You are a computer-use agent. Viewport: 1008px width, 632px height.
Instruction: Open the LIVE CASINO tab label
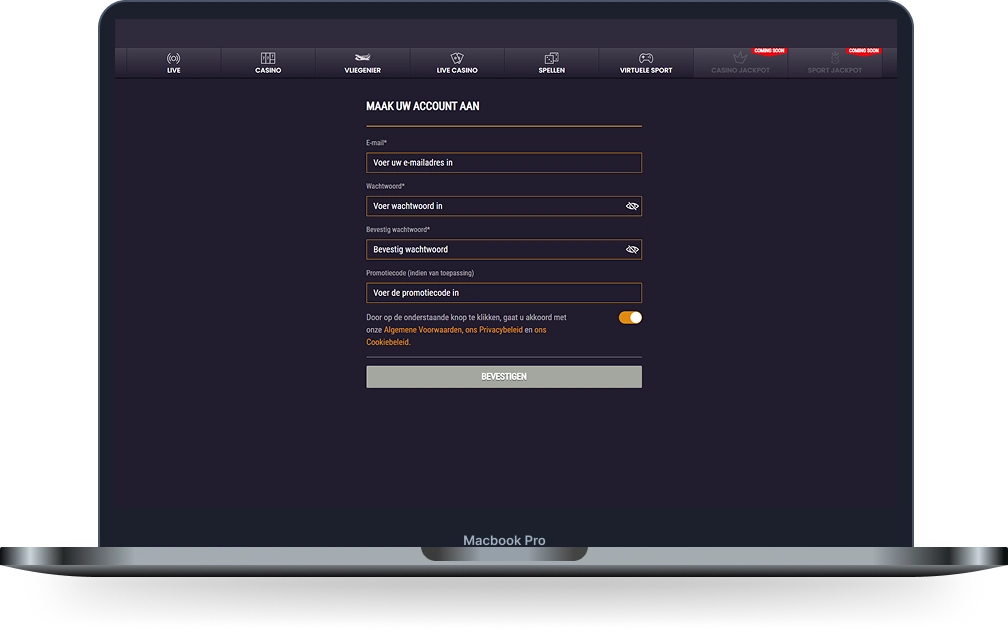[457, 70]
